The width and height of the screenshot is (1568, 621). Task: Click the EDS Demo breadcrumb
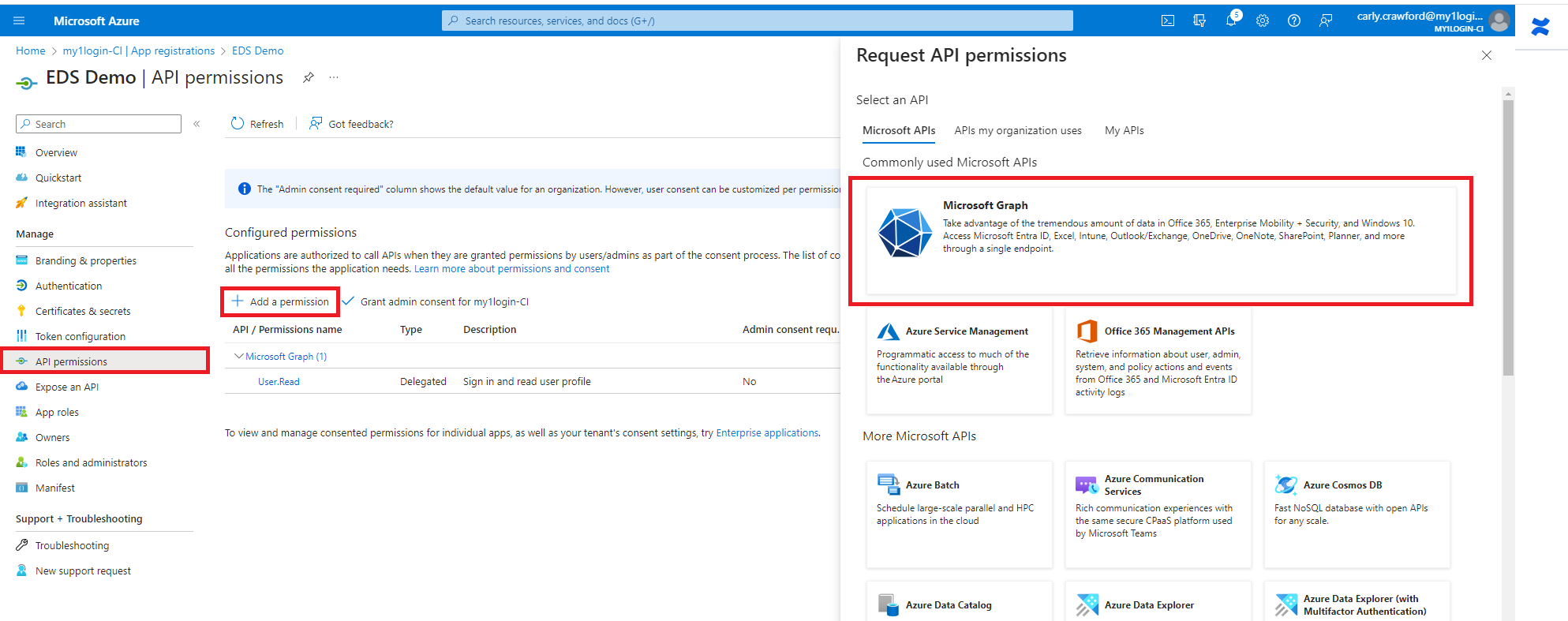click(x=258, y=51)
